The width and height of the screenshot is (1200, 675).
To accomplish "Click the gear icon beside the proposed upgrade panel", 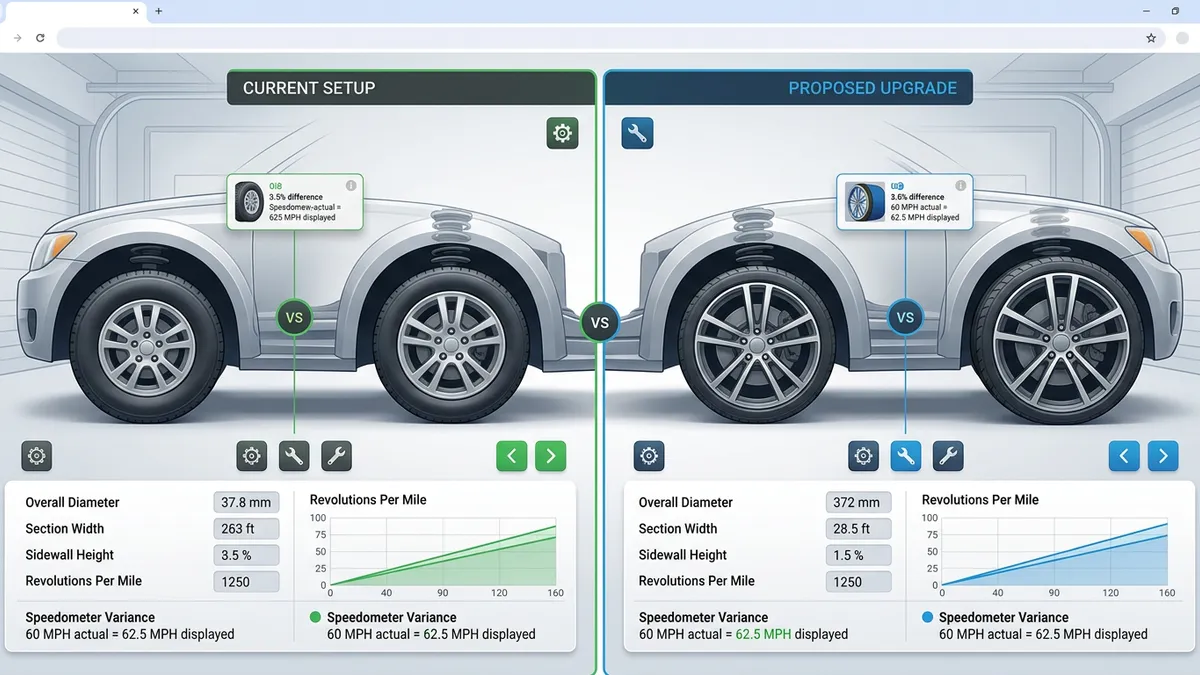I will (648, 455).
